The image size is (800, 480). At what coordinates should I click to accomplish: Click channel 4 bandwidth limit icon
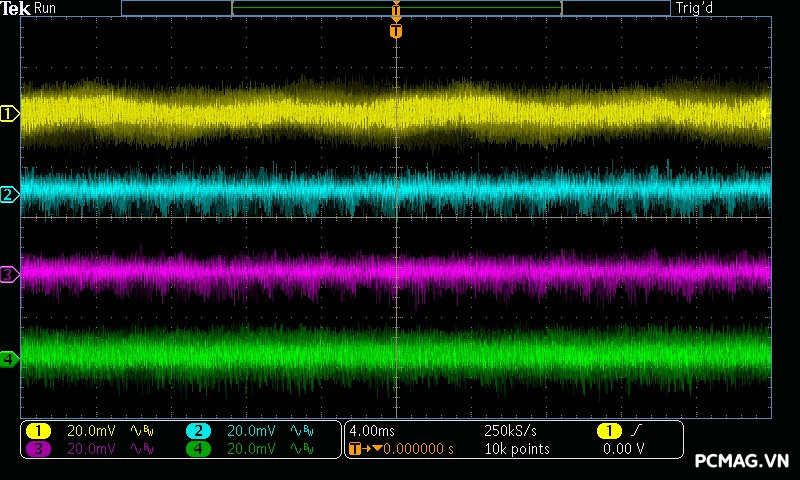coord(300,449)
